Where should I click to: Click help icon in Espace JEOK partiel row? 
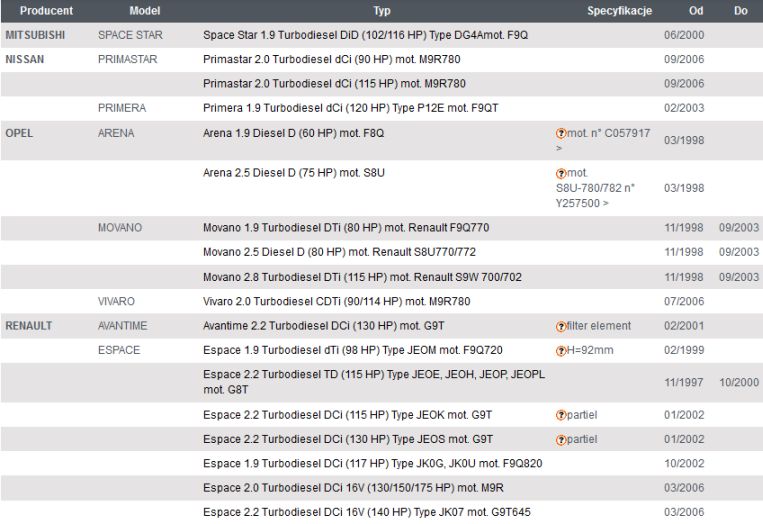point(561,416)
